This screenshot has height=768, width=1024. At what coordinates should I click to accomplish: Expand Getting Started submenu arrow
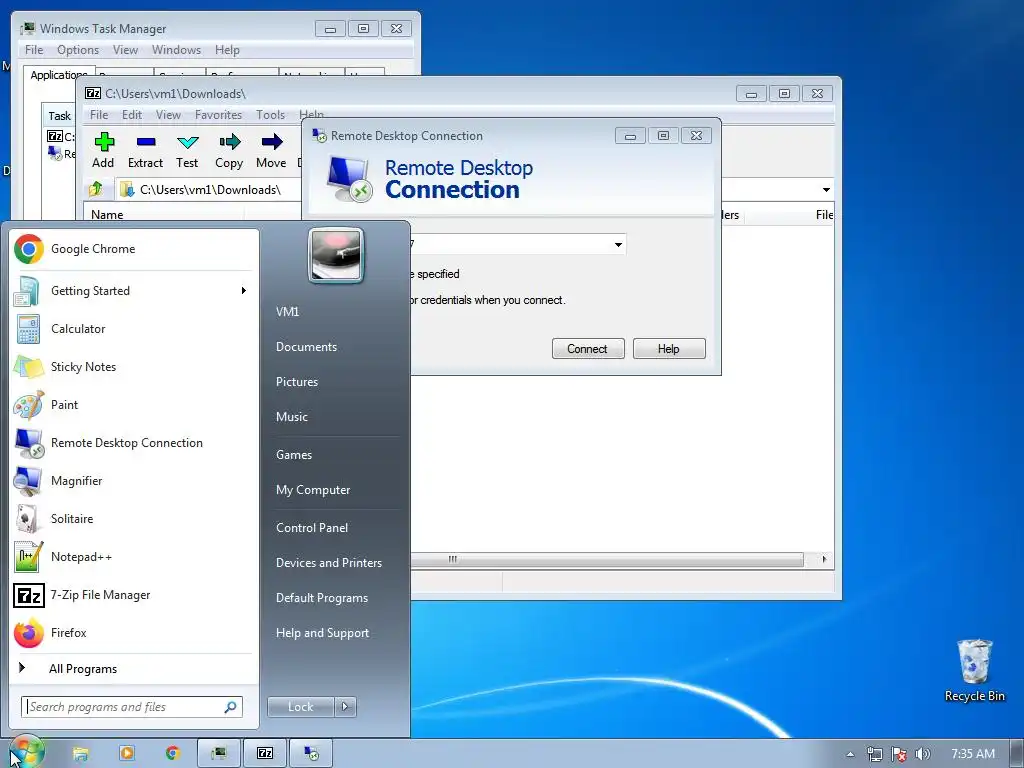pos(244,291)
